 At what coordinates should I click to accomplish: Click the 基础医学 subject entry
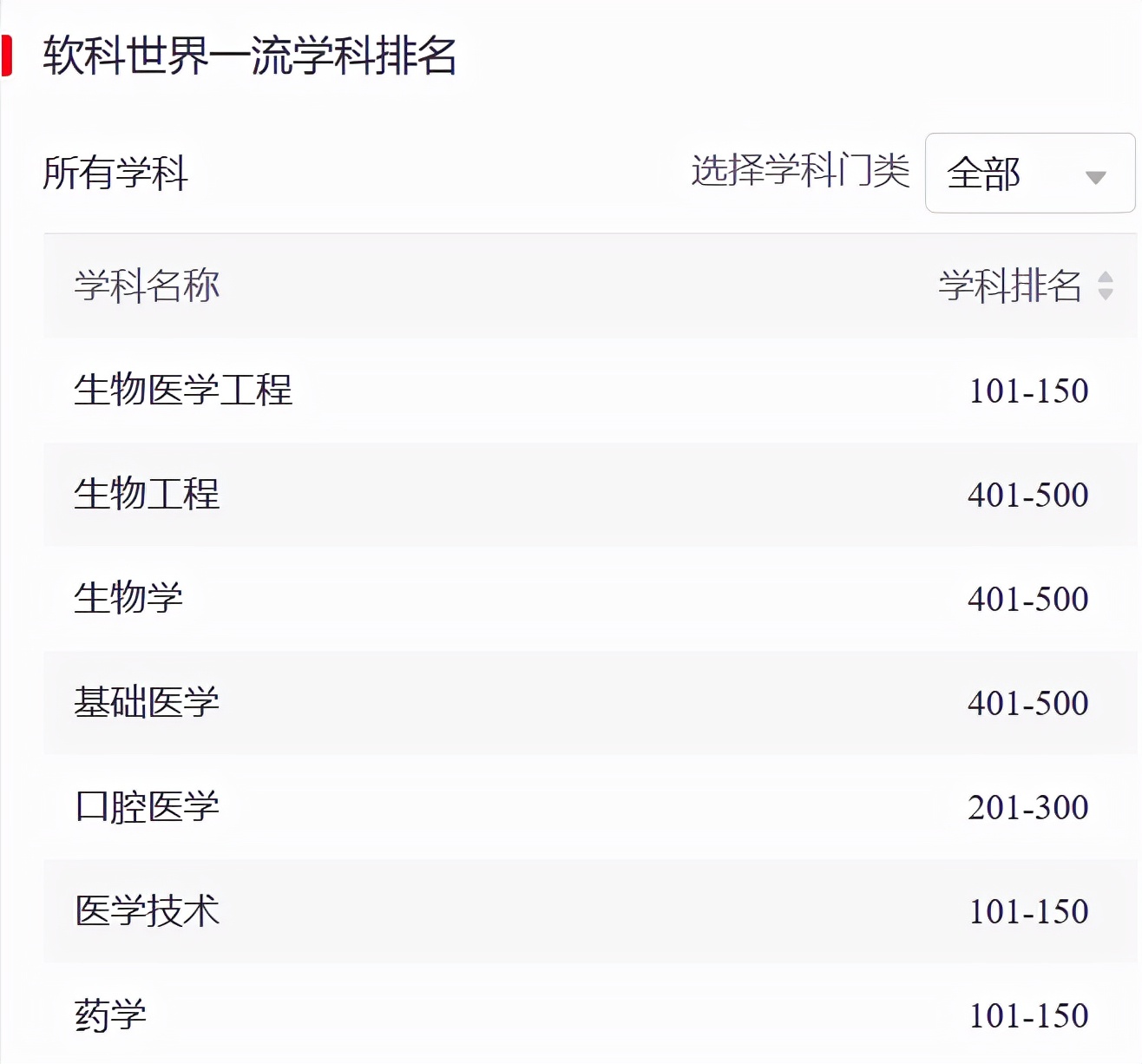coord(146,703)
